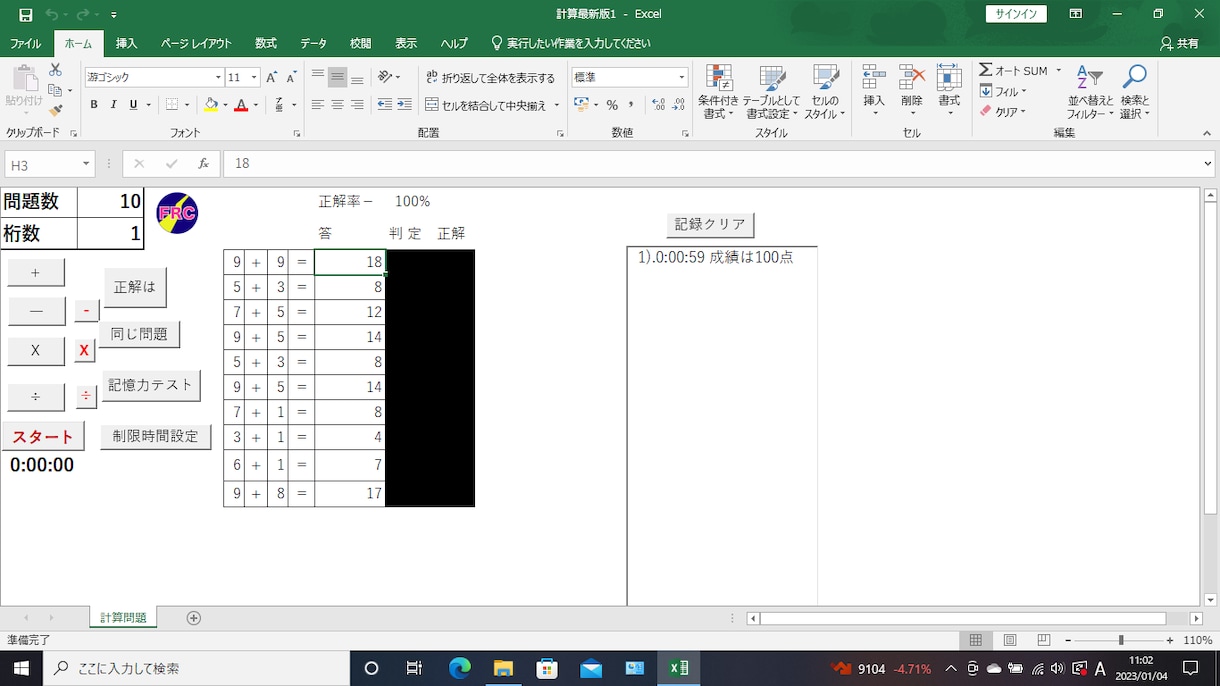
Task: Click the 記憶力テスト button
Action: (x=151, y=385)
